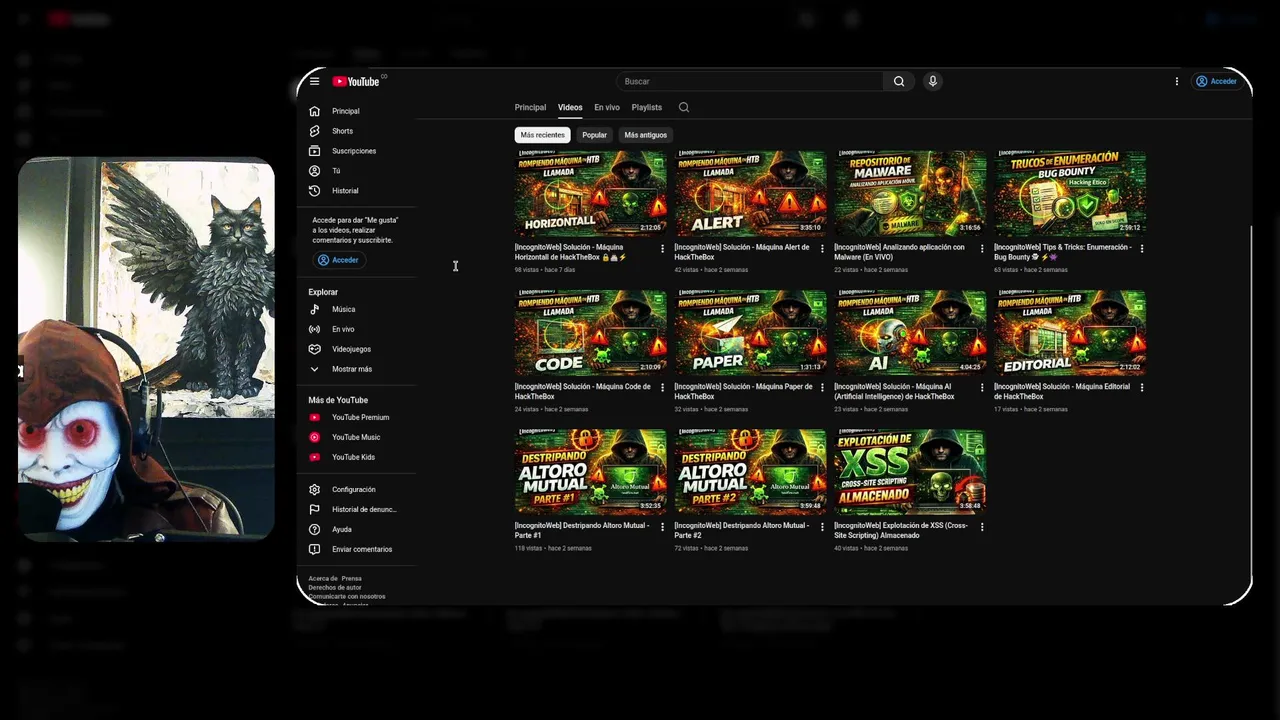
Task: Open options menu for Horizontall video
Action: coord(662,248)
